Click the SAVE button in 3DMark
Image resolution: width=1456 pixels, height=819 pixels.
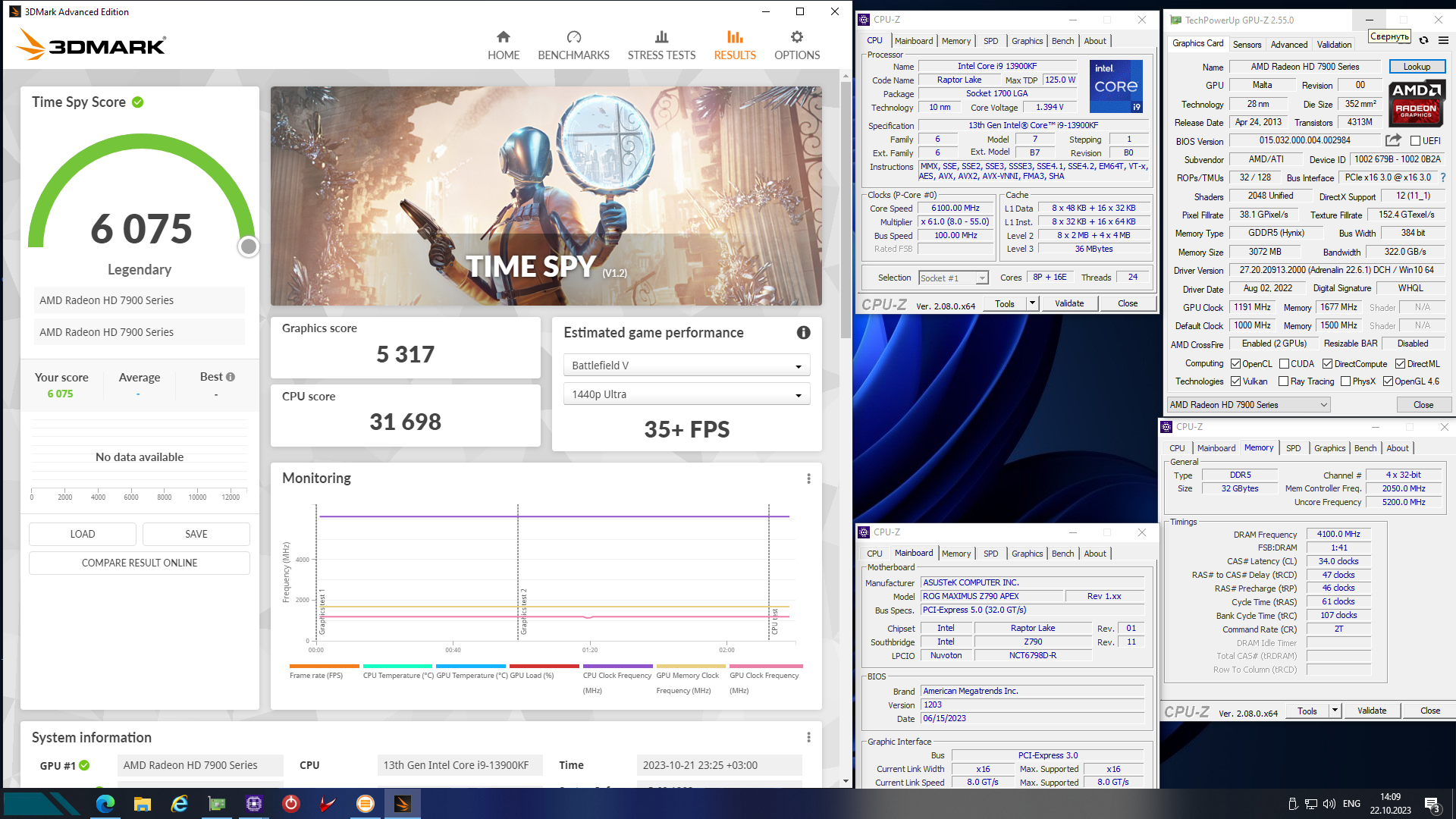pos(196,534)
